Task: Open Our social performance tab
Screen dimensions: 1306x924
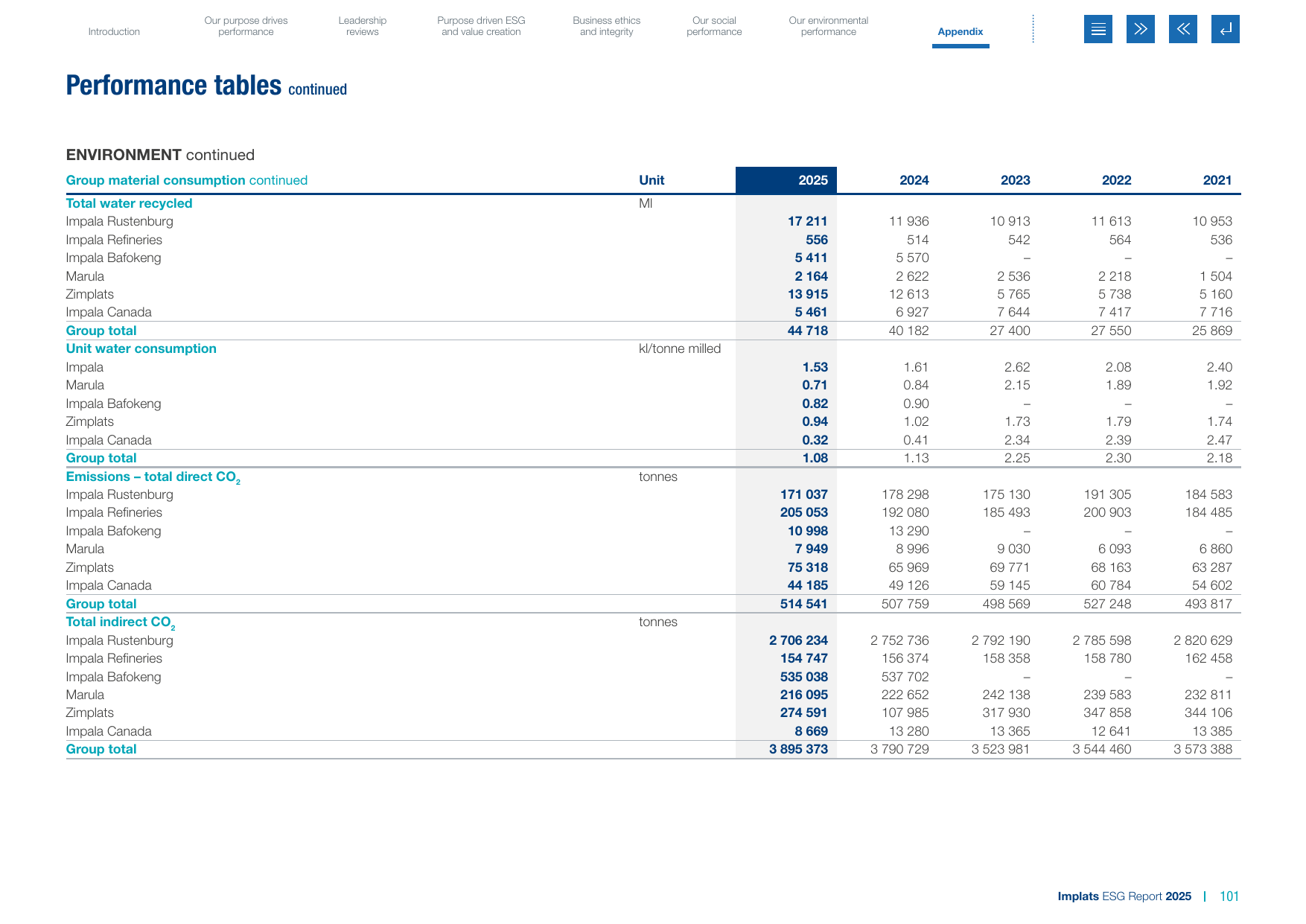Action: pos(714,26)
